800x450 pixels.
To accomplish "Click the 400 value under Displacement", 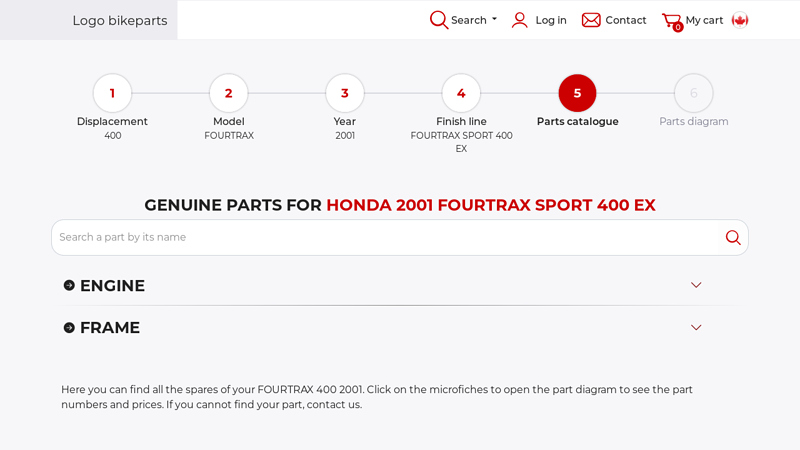I will coord(113,136).
